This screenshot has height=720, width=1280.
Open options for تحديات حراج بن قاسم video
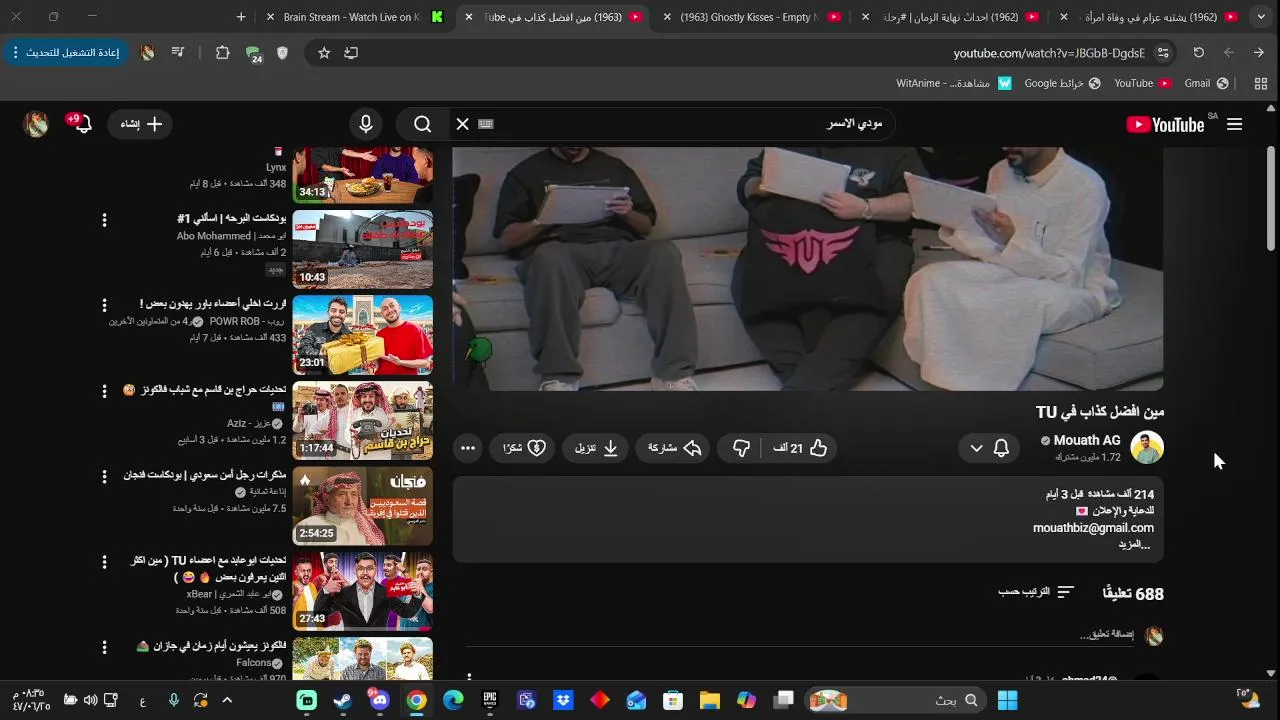(x=104, y=390)
